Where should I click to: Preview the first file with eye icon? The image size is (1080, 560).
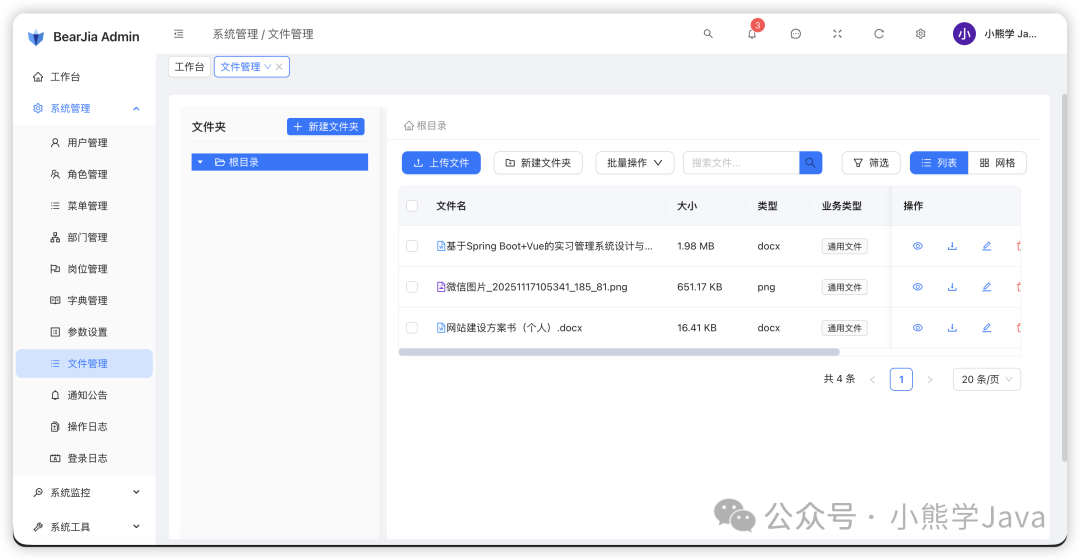pyautogui.click(x=917, y=246)
